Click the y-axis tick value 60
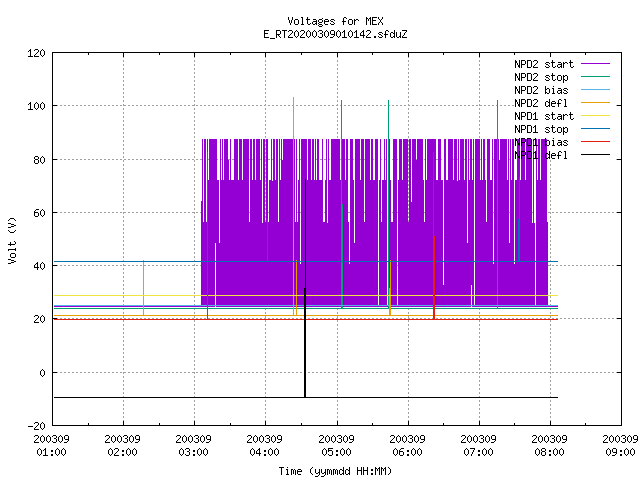 tap(40, 213)
